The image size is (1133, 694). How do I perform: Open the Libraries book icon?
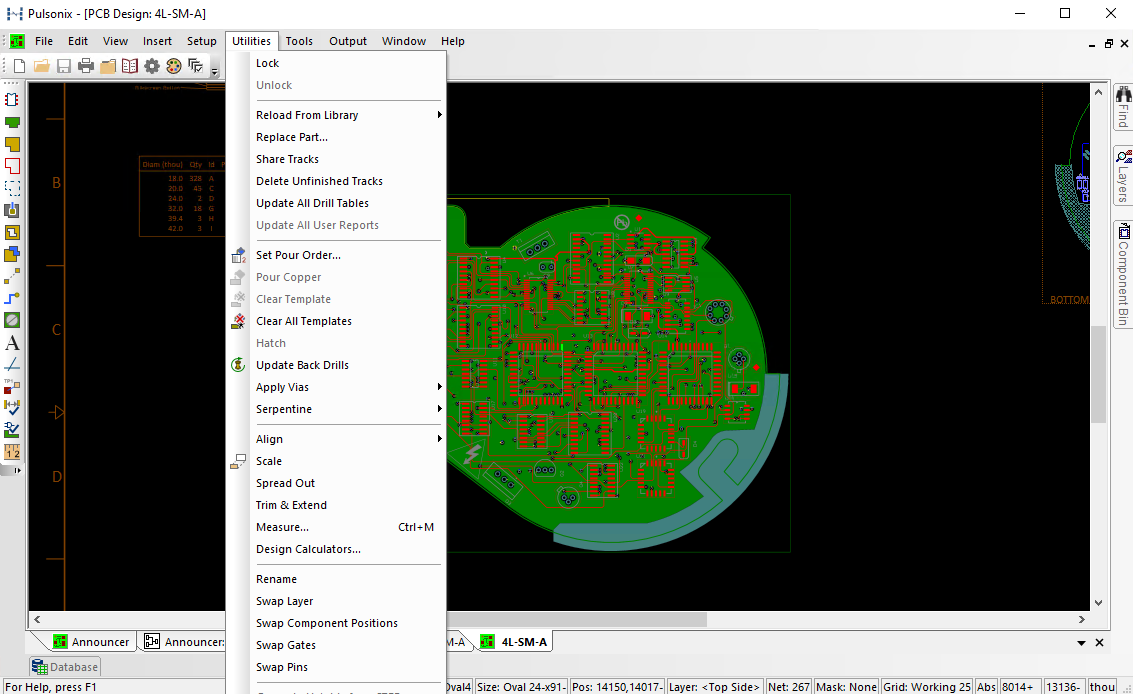pos(129,67)
